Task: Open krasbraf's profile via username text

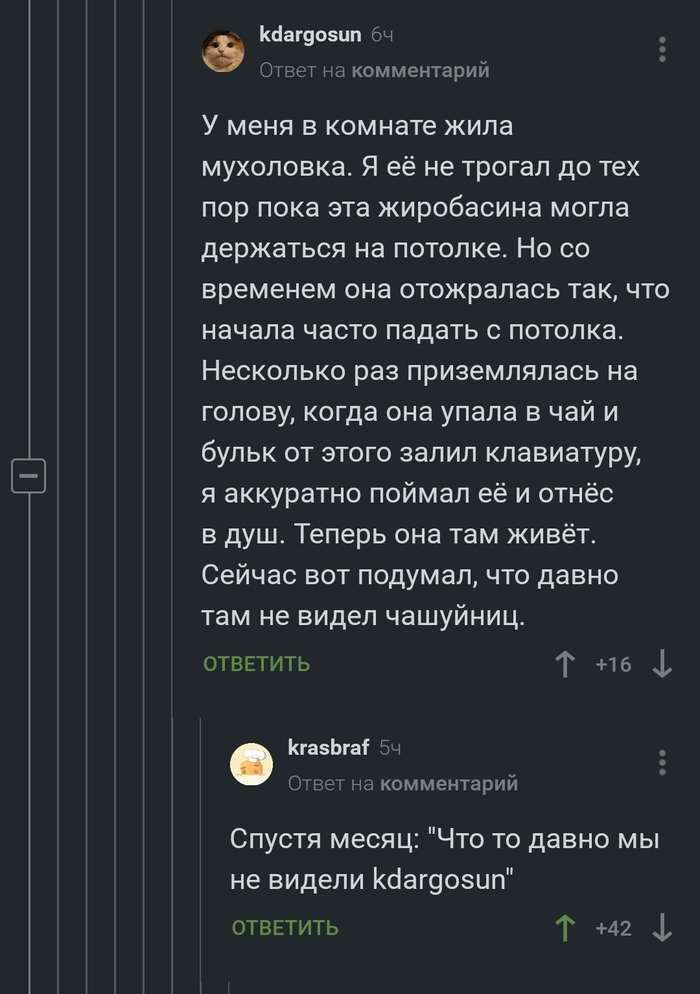Action: (330, 746)
